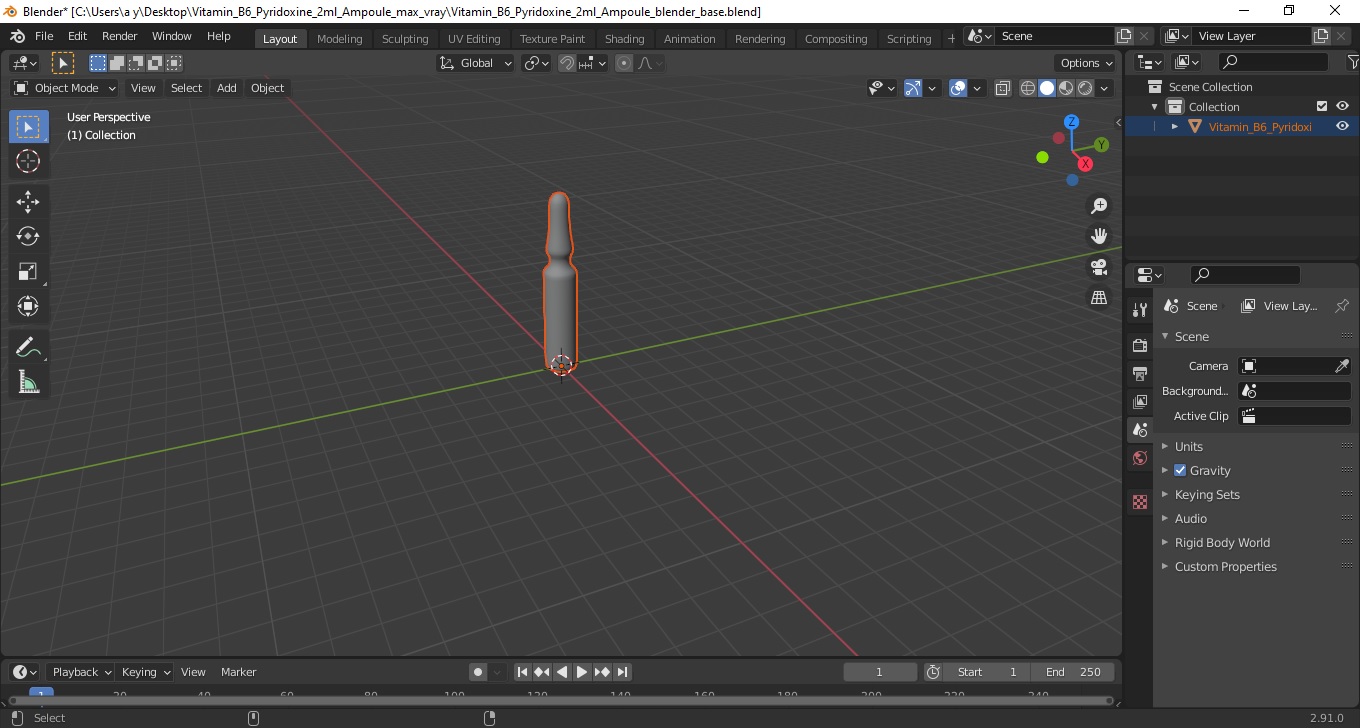Click the End frame field
The height and width of the screenshot is (728, 1360).
coord(1073,672)
